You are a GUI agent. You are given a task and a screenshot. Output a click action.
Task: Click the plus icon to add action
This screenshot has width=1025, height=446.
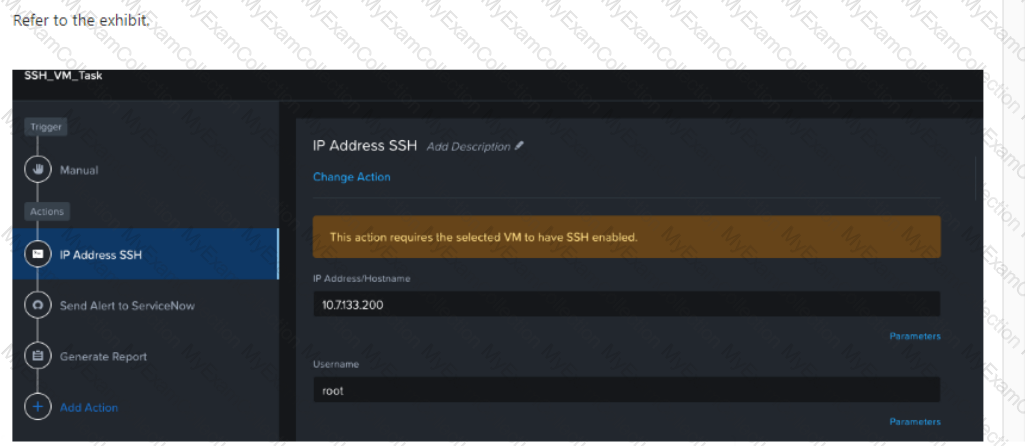37,407
